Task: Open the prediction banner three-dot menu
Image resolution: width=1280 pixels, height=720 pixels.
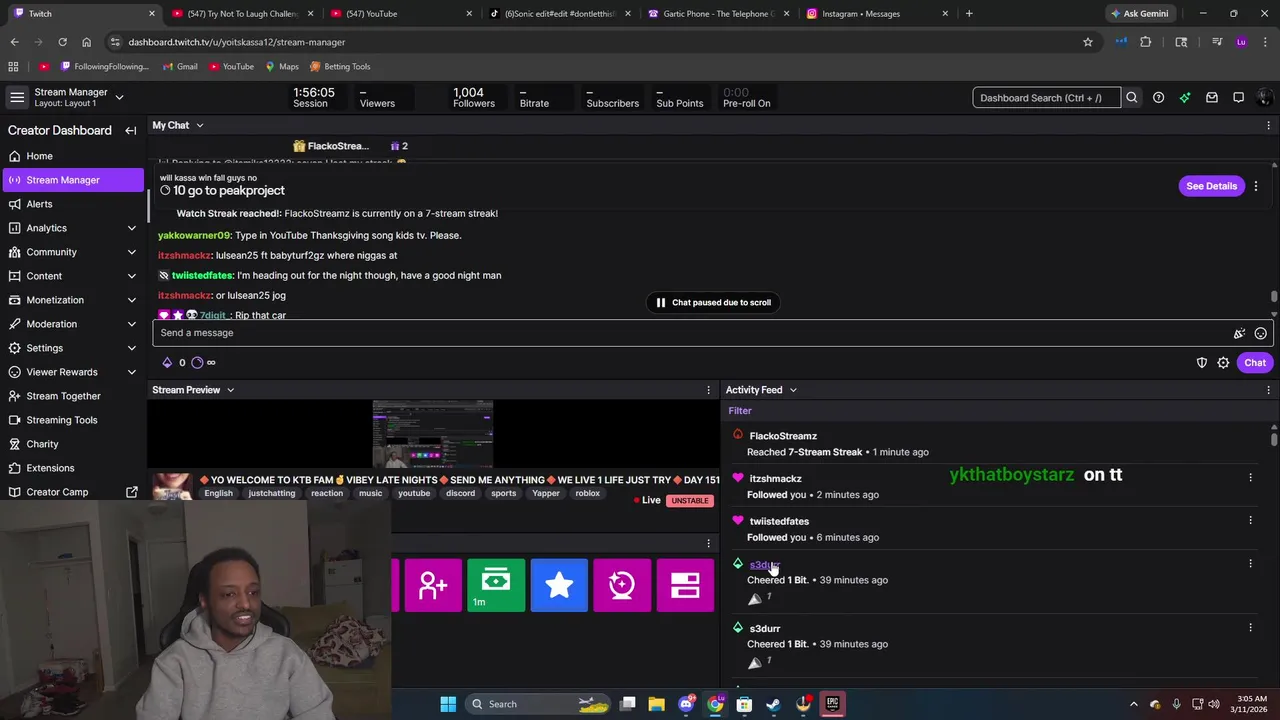Action: click(x=1256, y=186)
